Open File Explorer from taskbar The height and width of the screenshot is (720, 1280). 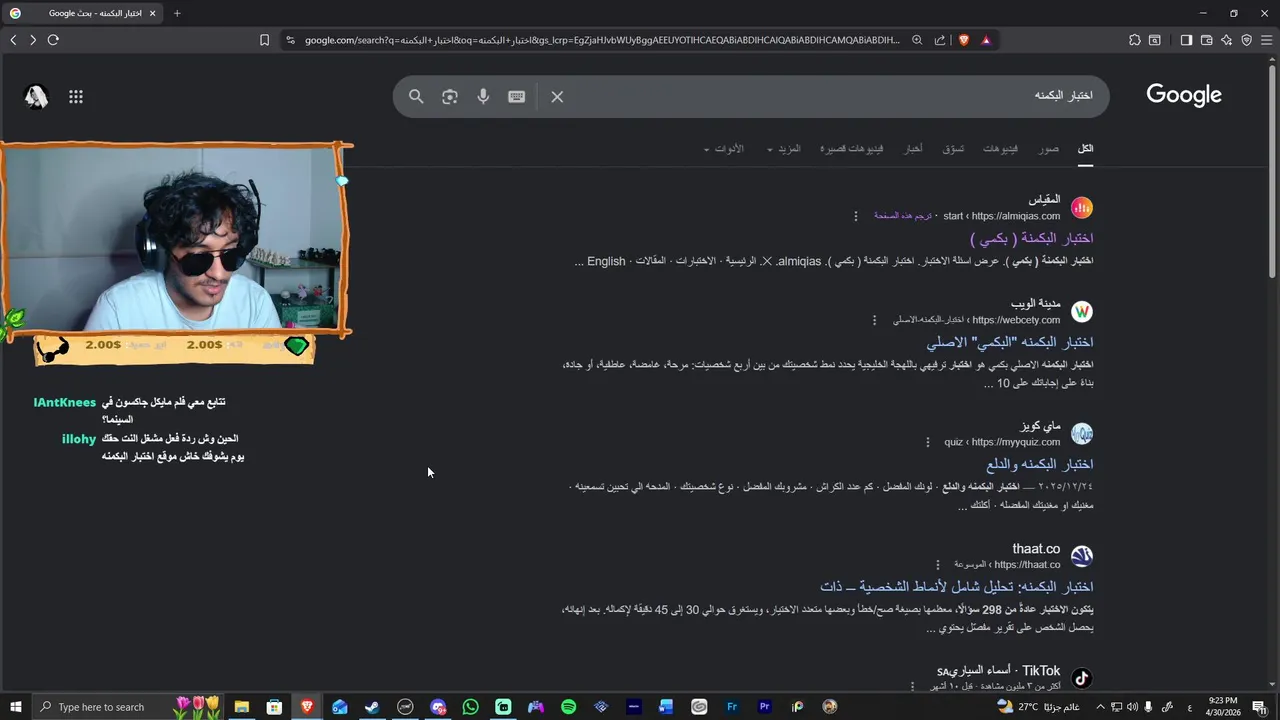242,707
